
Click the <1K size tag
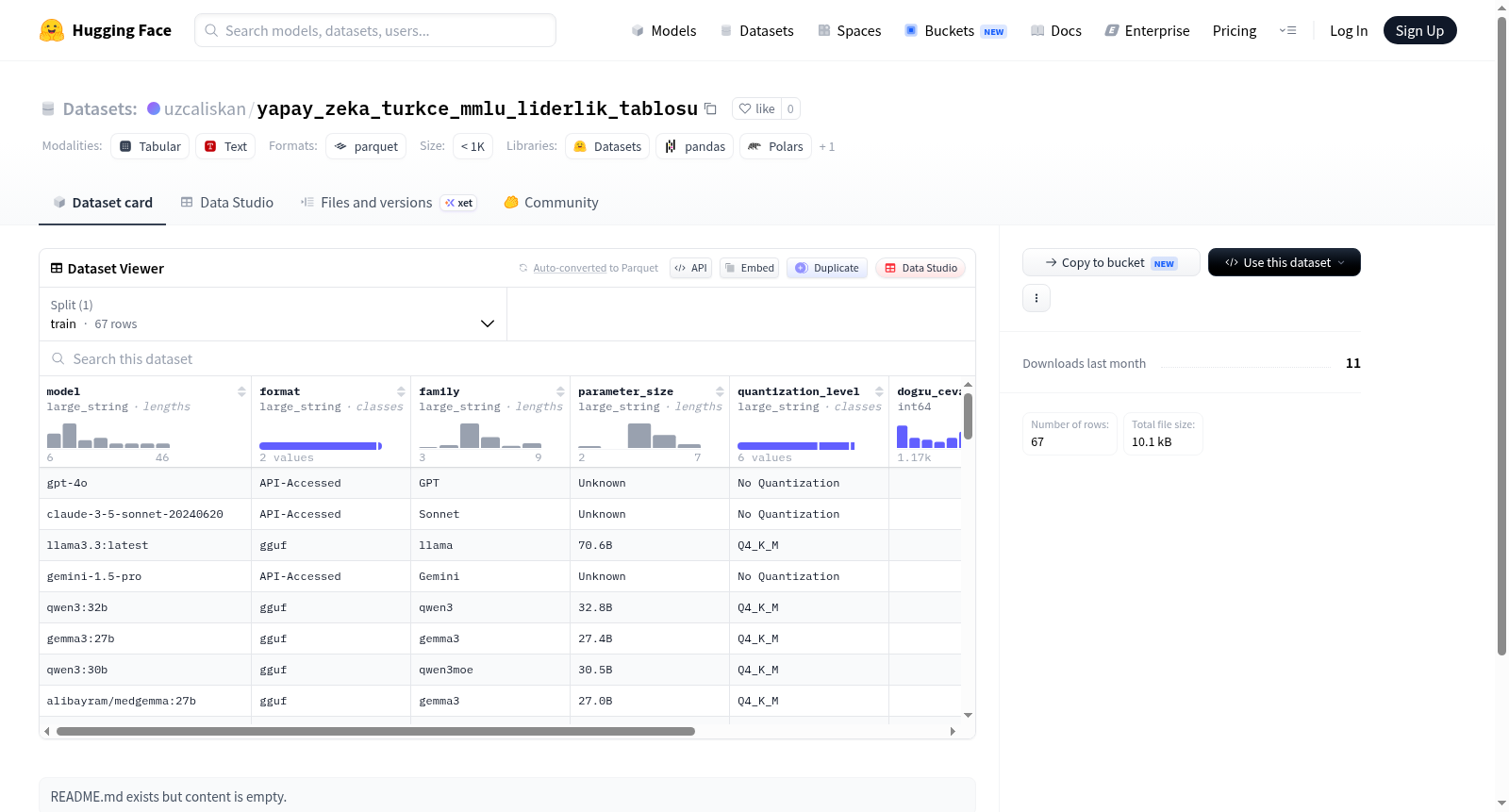(473, 146)
